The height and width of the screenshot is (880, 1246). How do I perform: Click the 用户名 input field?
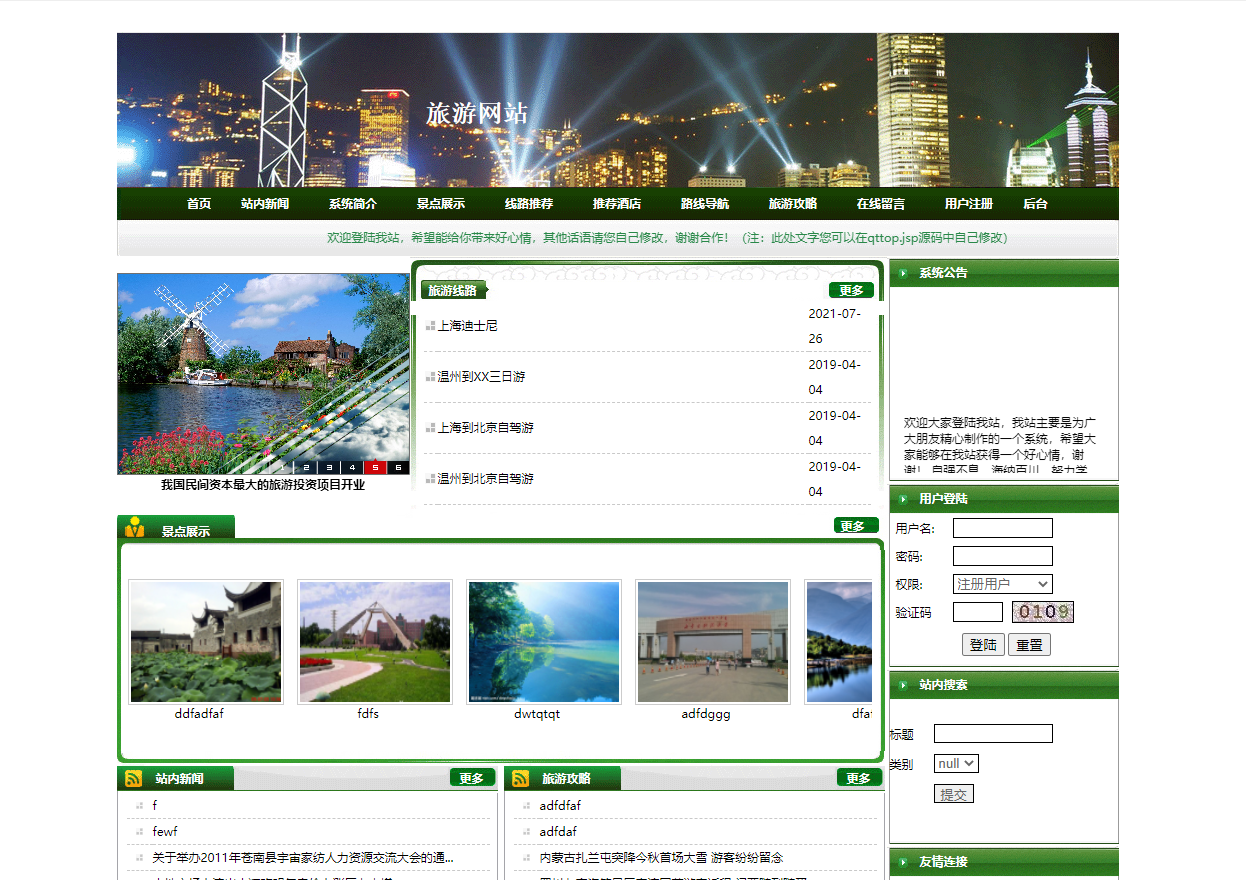(x=1002, y=528)
